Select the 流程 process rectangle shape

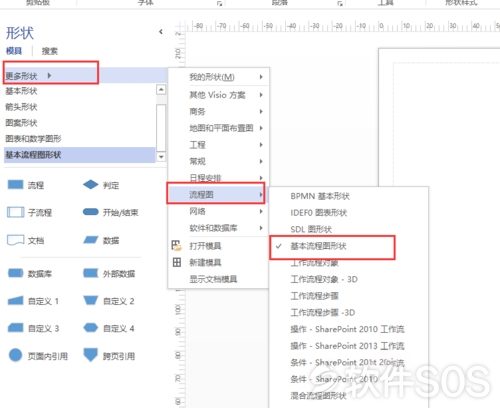pyautogui.click(x=15, y=185)
